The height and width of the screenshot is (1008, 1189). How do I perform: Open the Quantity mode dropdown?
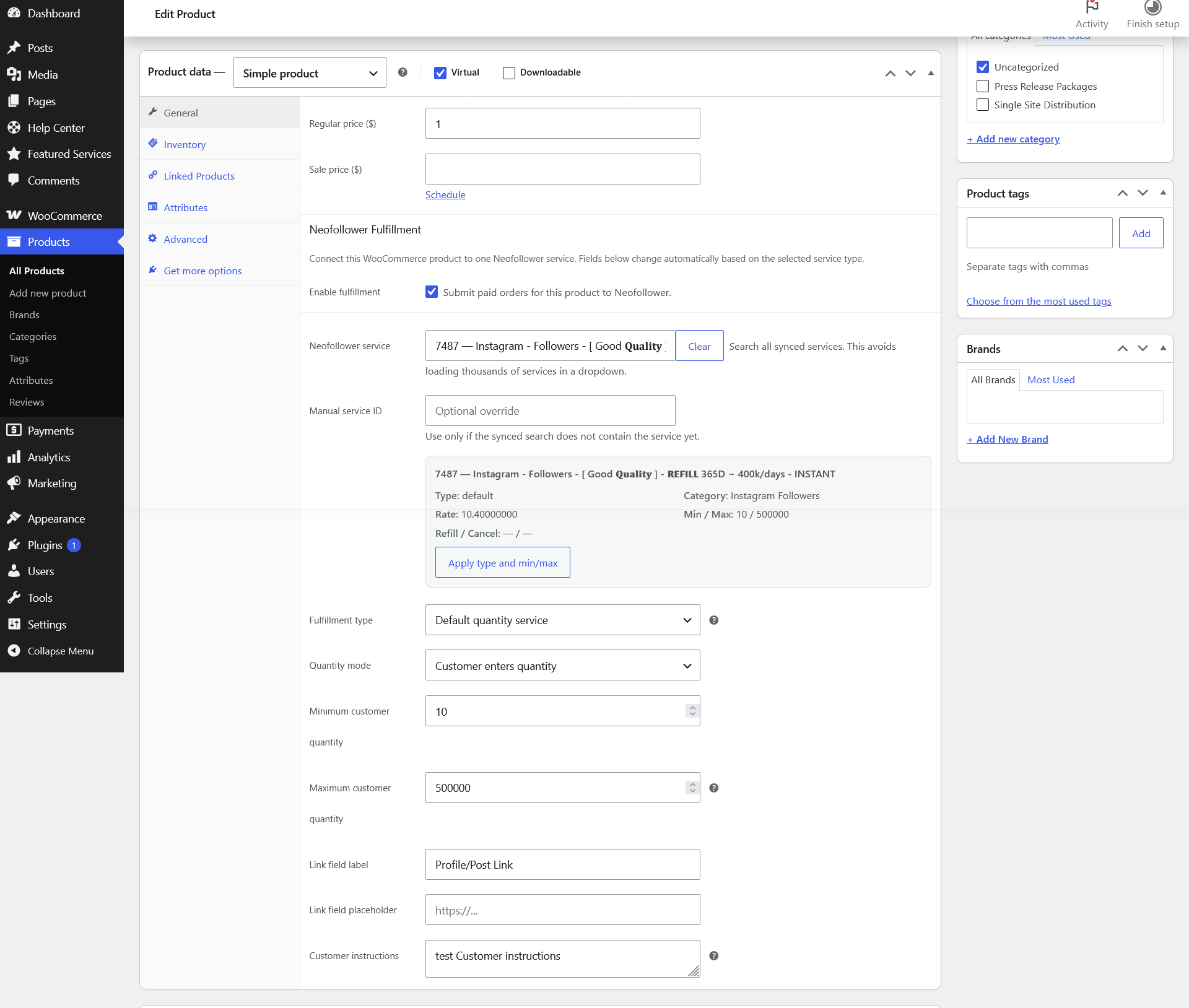point(562,666)
